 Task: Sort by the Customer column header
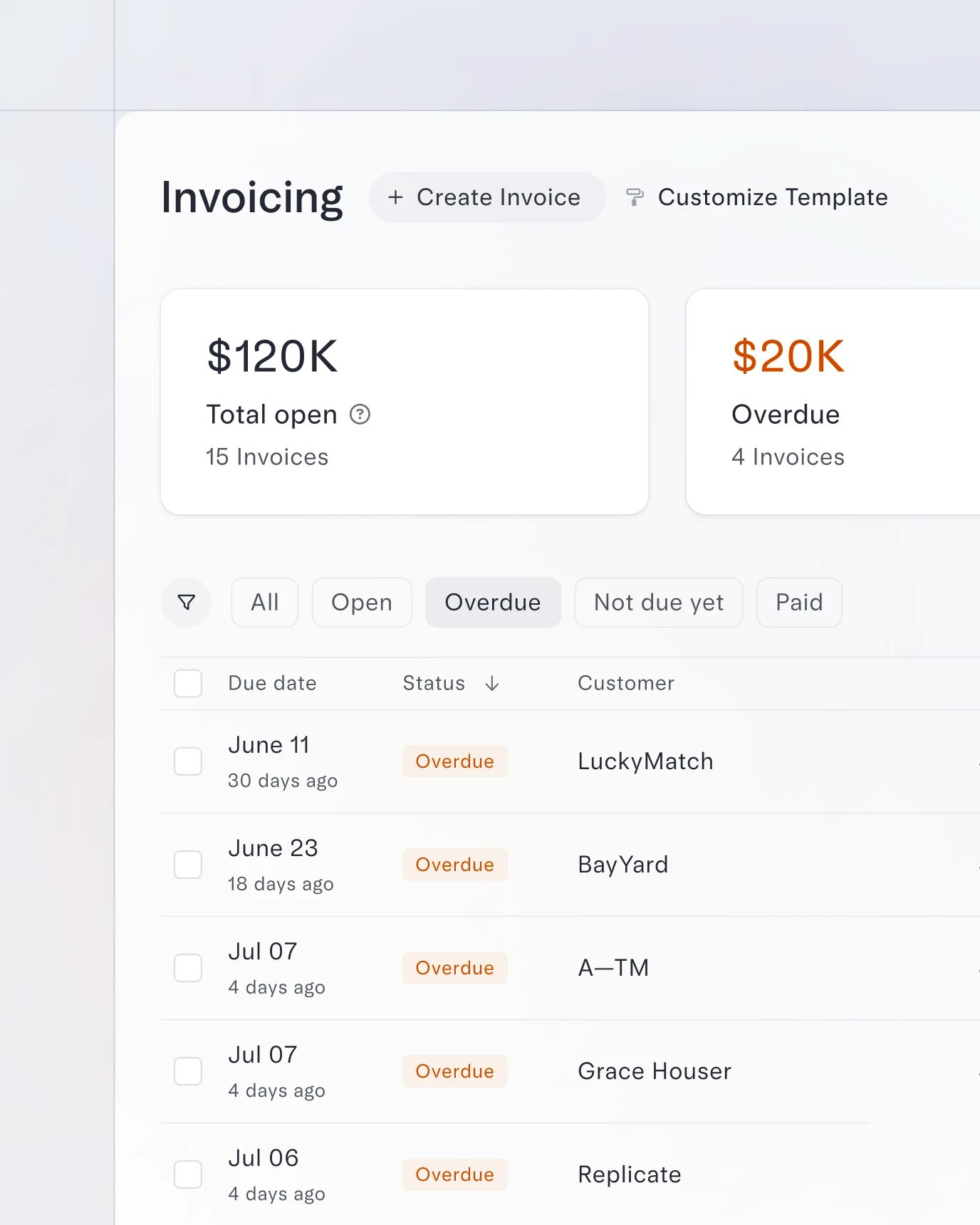click(625, 684)
